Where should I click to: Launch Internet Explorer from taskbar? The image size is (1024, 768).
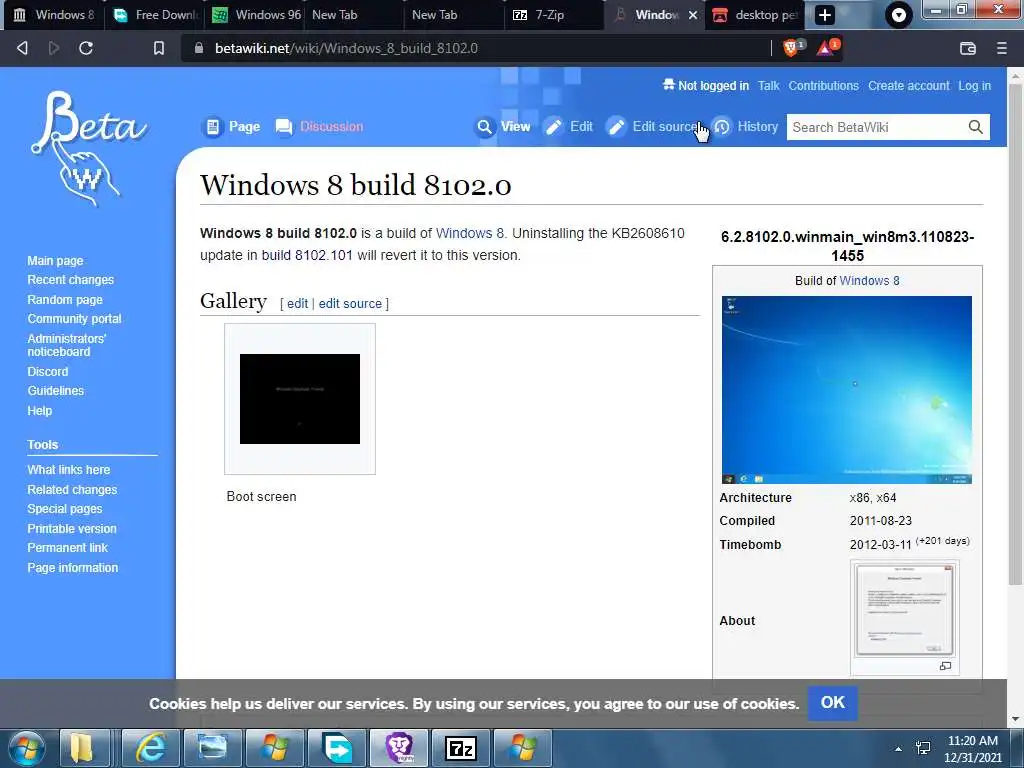(x=150, y=748)
